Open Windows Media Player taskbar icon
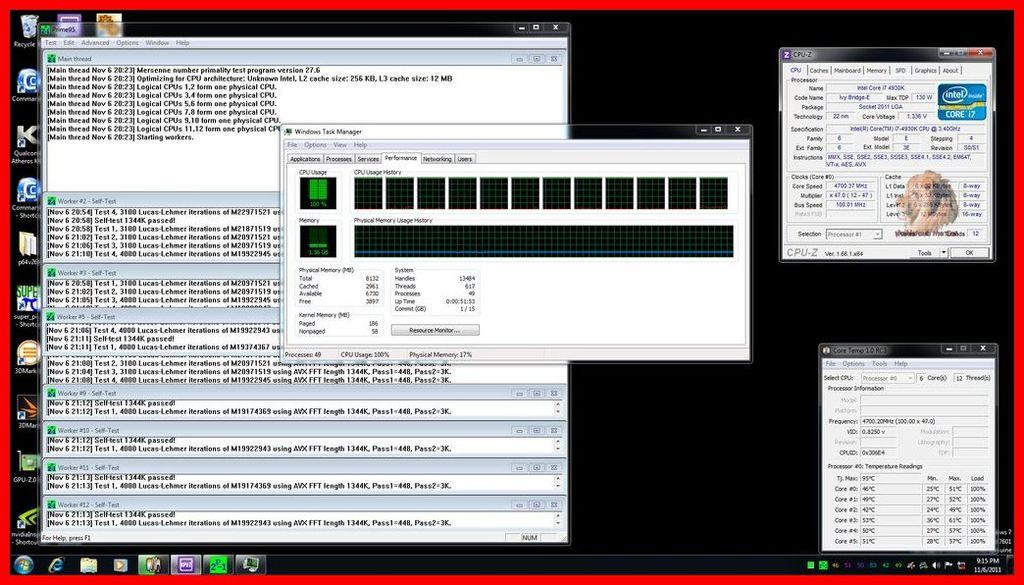The width and height of the screenshot is (1024, 585). click(x=120, y=564)
